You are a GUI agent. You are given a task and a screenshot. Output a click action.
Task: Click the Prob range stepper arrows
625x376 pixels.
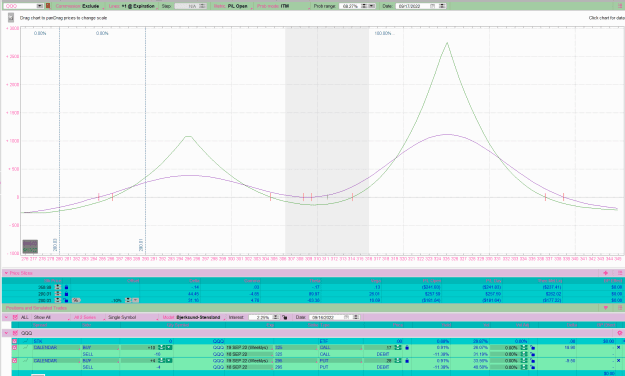point(364,6)
